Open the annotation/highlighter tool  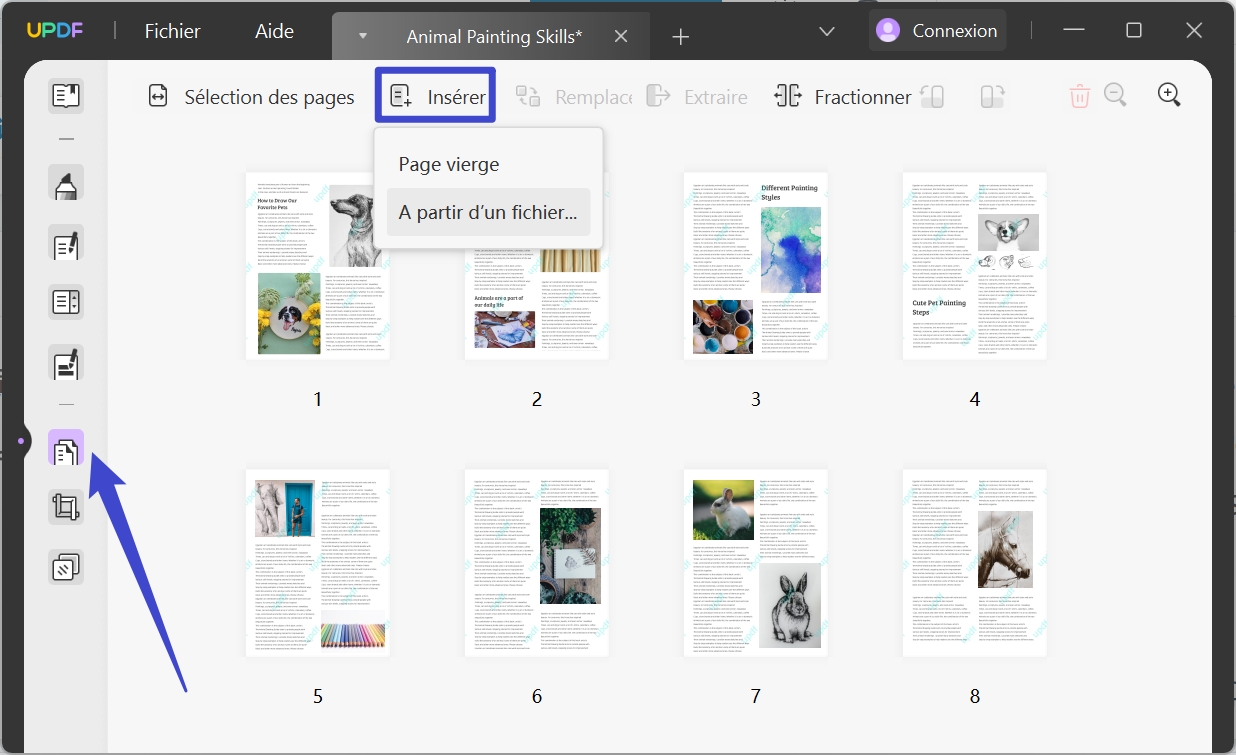65,183
